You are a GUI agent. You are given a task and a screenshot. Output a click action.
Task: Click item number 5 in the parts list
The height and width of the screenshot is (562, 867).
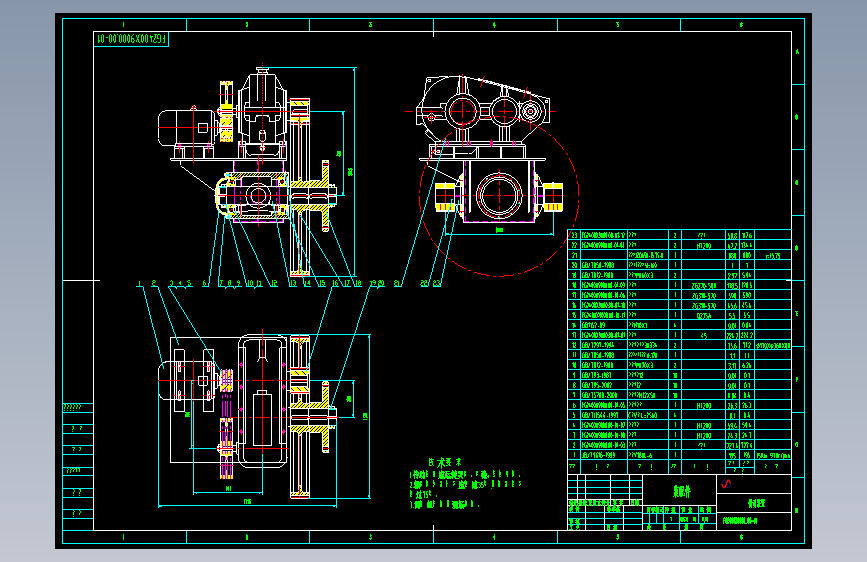click(x=574, y=415)
